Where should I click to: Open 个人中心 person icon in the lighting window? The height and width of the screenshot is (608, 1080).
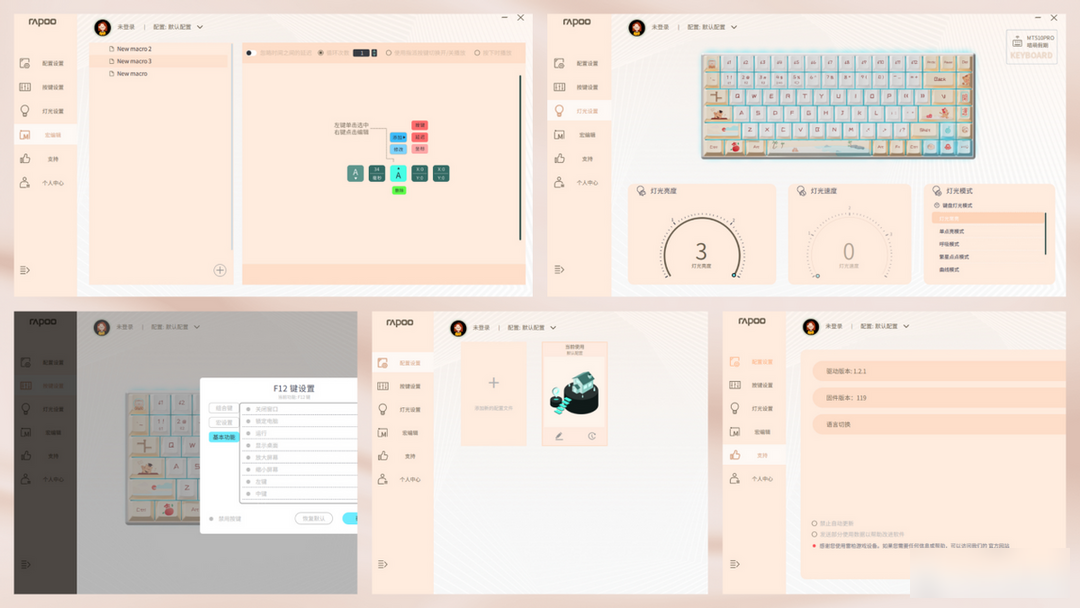coord(559,182)
